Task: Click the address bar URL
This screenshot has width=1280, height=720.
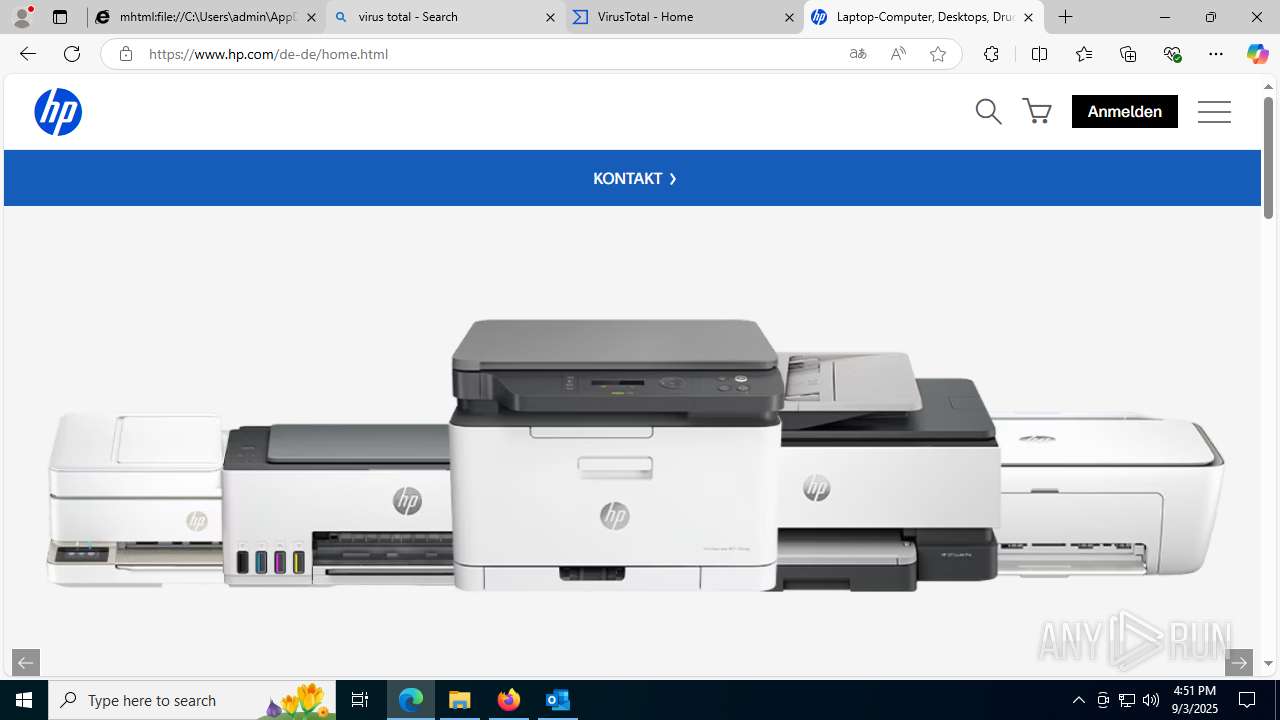Action: tap(268, 54)
